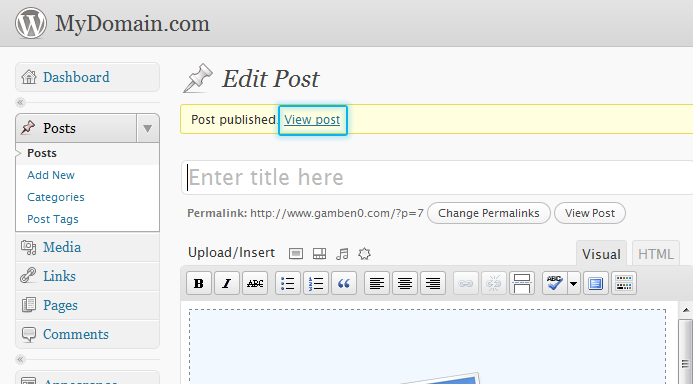
Task: Click the Add Media star icon
Action: click(364, 254)
